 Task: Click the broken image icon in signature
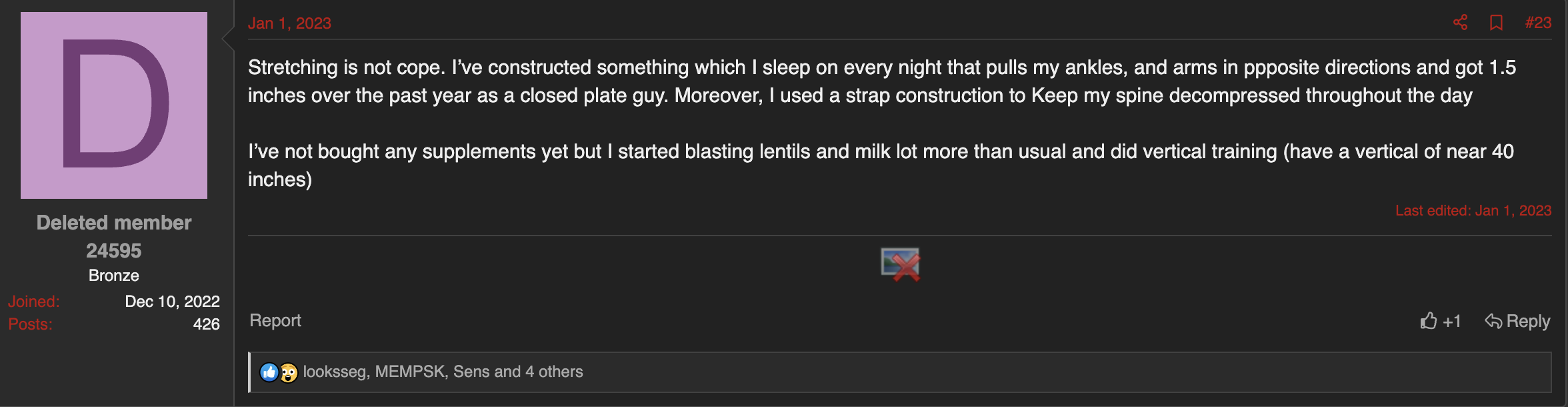900,265
